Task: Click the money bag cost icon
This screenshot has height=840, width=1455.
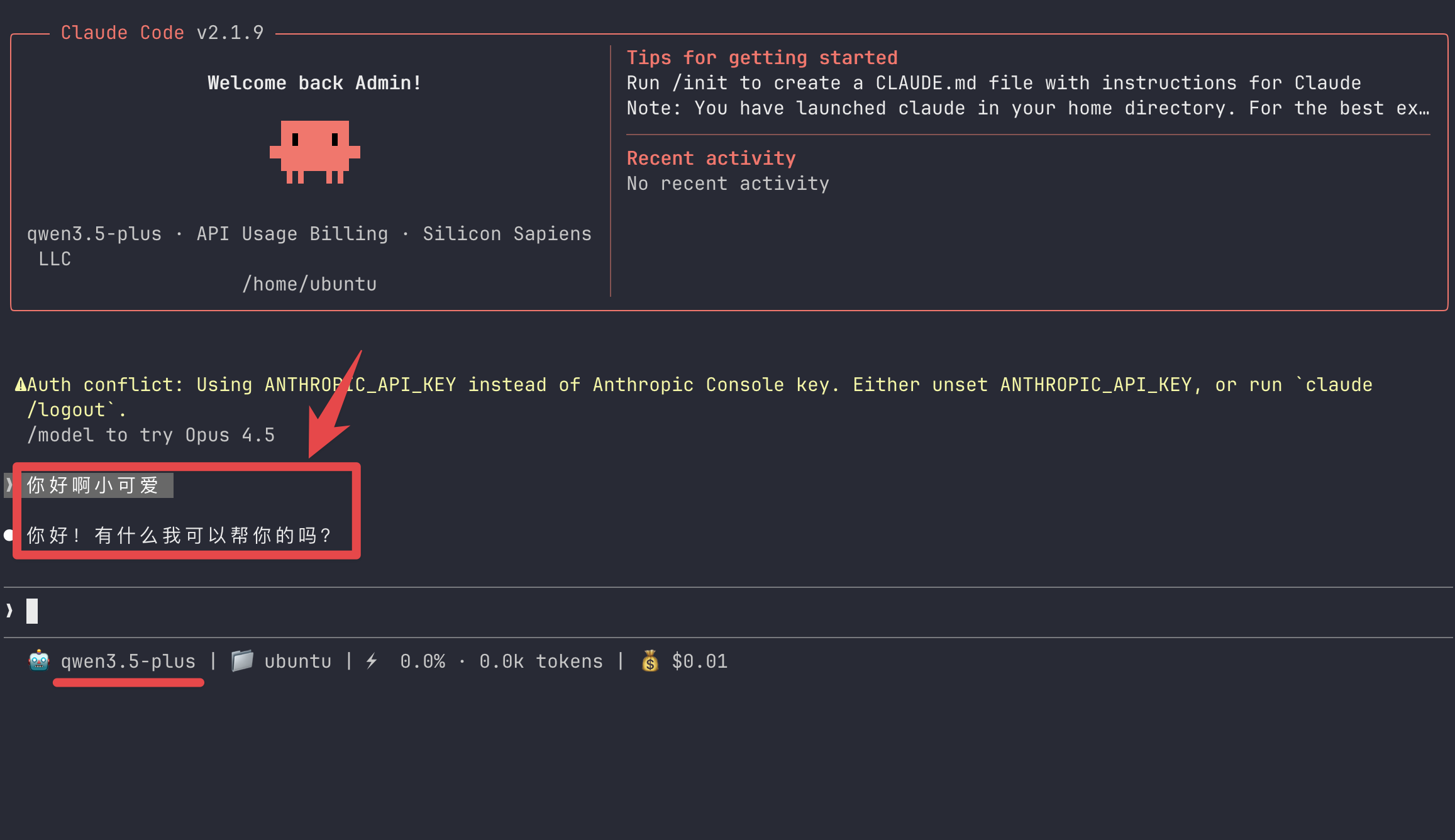Action: [650, 661]
